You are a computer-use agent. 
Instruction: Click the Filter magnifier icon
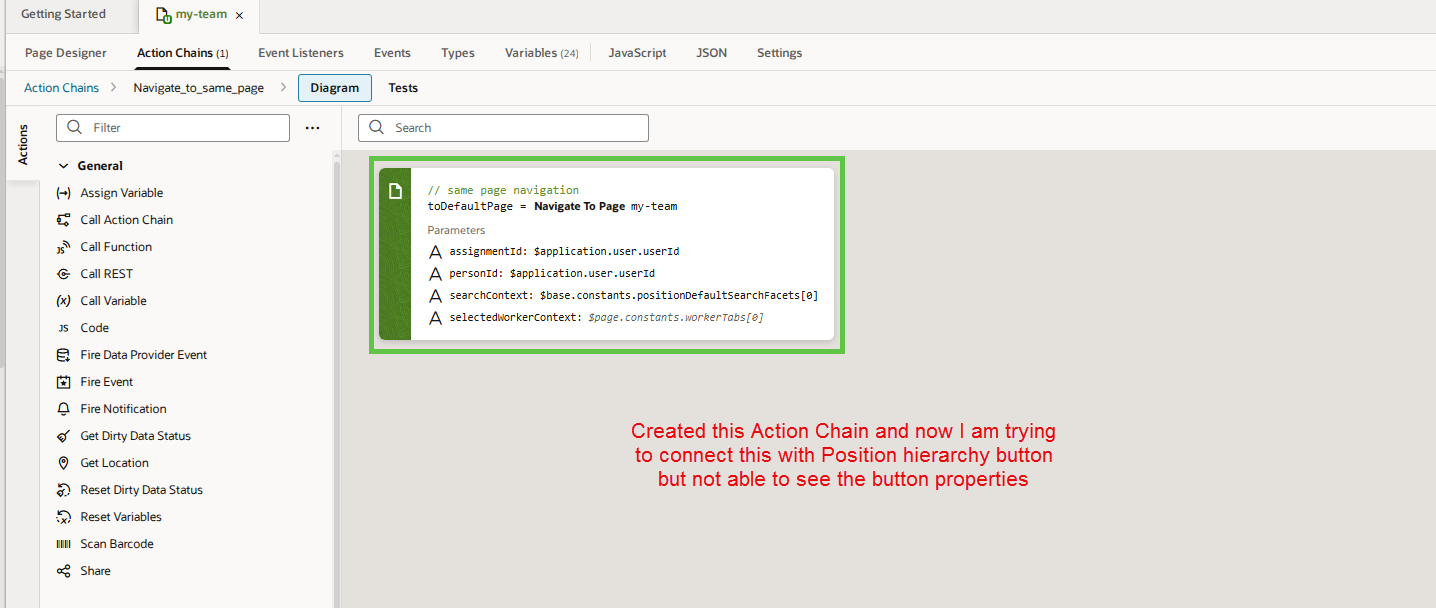pos(75,128)
